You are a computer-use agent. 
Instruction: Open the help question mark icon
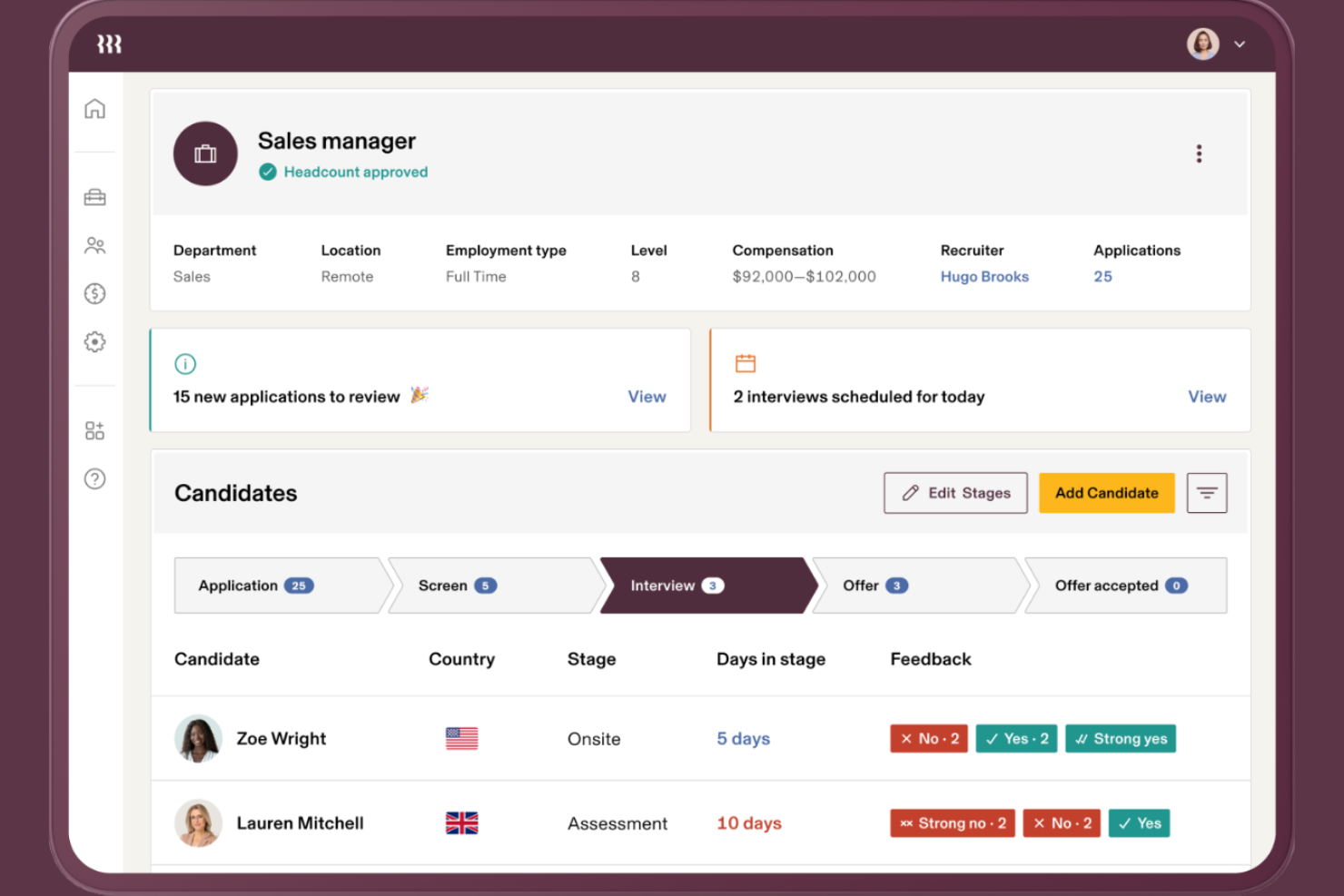click(94, 478)
